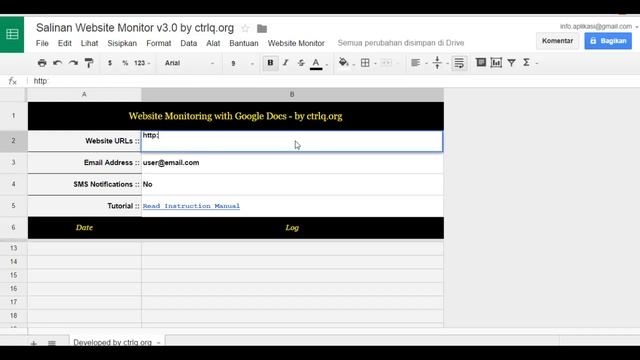Screen dimensions: 640x360
Task: Click the Redo arrow icon
Action: [x=73, y=63]
